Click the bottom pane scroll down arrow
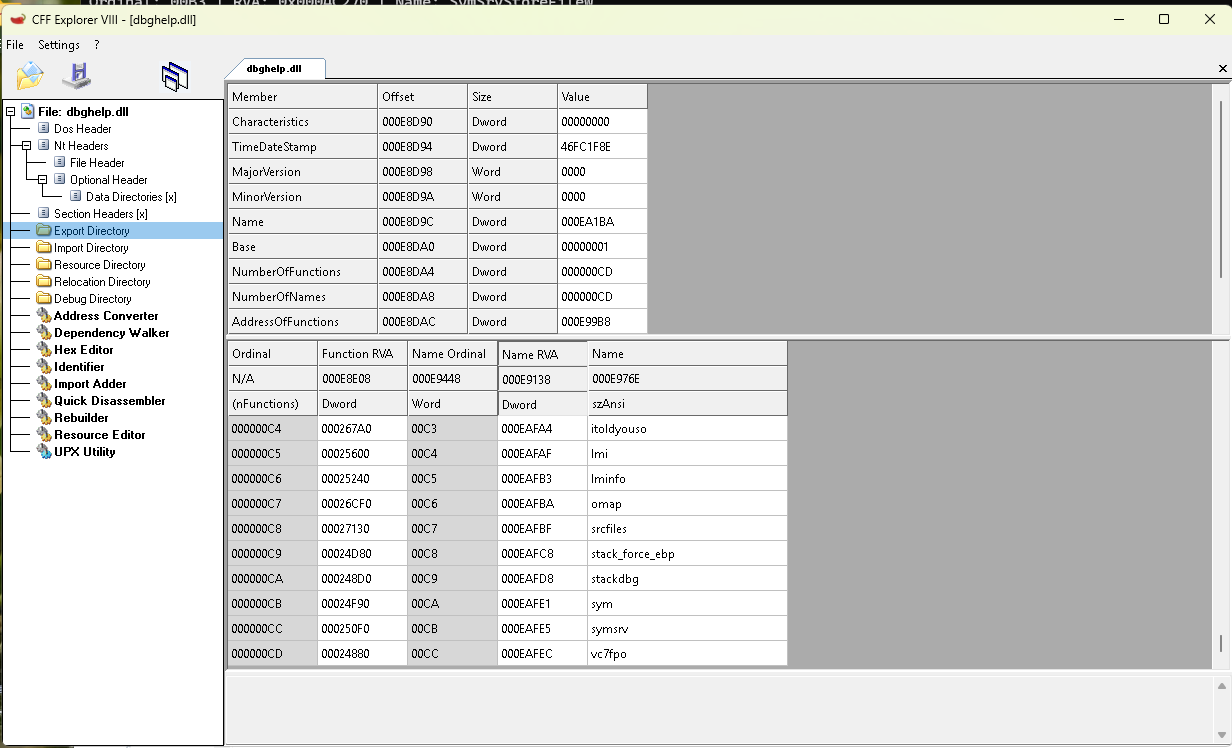The width and height of the screenshot is (1232, 748). pos(1221,735)
